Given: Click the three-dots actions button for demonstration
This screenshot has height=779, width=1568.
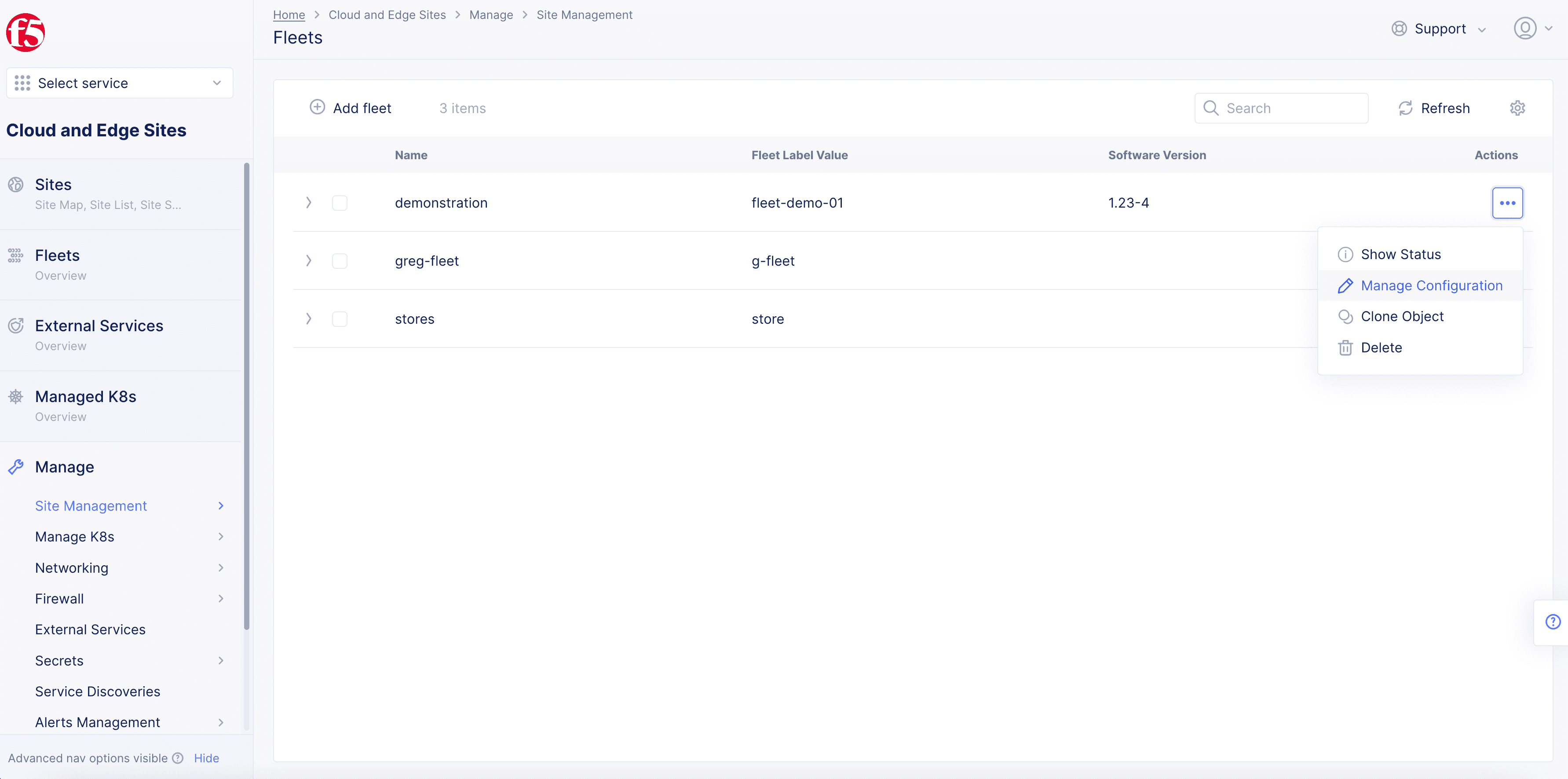Looking at the screenshot, I should click(1507, 203).
